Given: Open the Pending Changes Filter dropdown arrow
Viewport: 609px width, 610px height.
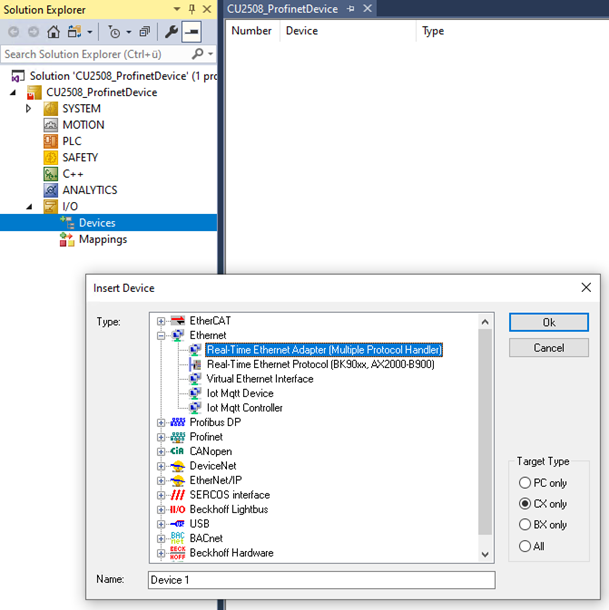Looking at the screenshot, I should 129,32.
